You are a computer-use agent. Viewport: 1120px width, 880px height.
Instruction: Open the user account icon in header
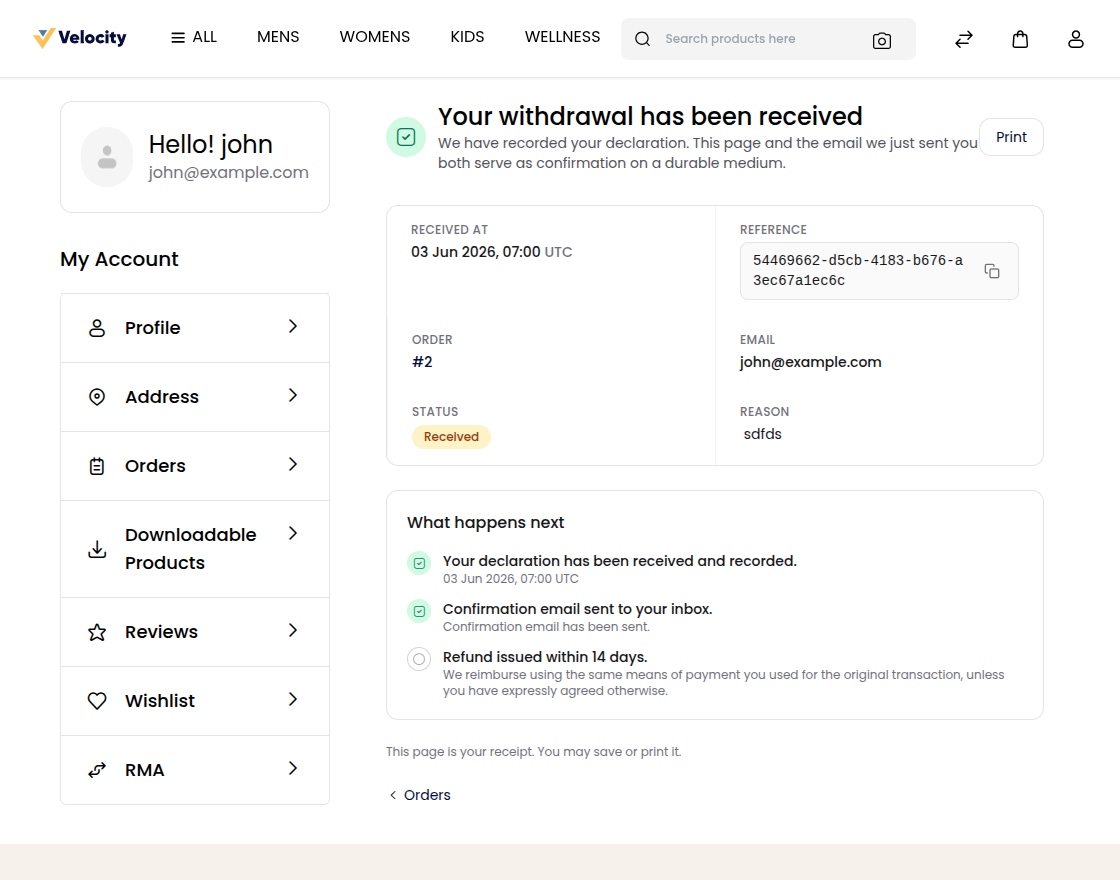(1076, 39)
